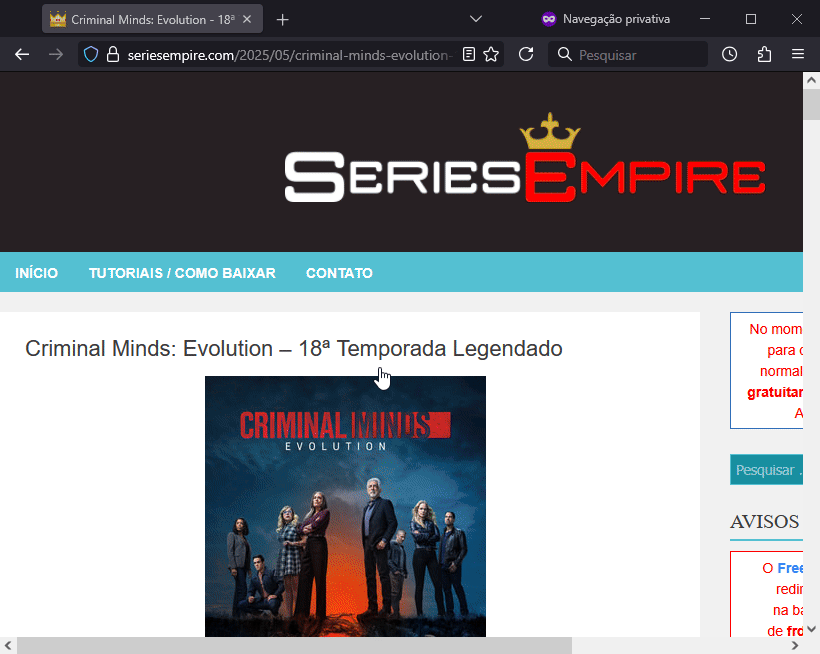Maximize the Firefox window
The image size is (820, 654).
click(751, 19)
